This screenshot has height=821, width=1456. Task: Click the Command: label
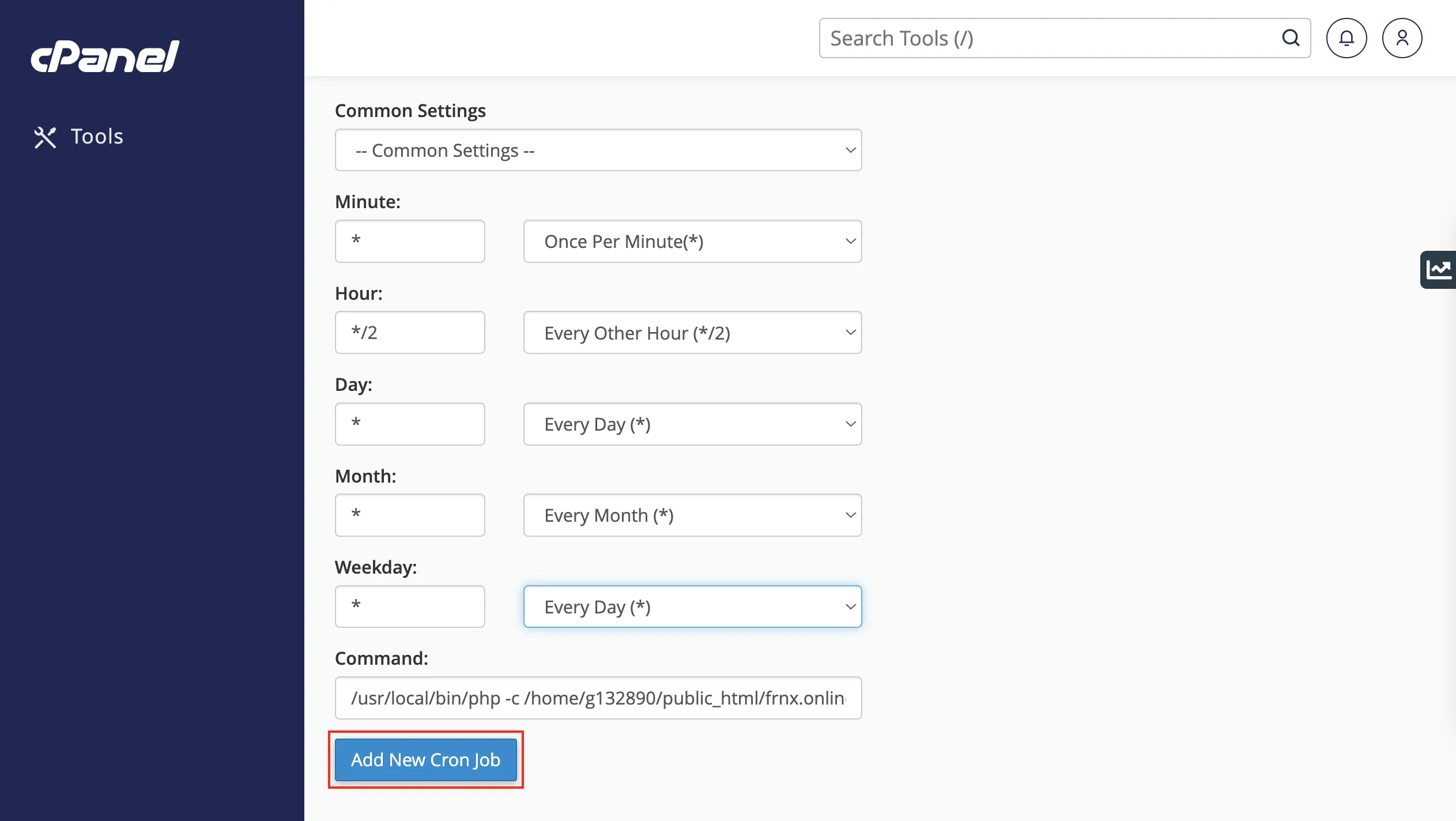(382, 658)
